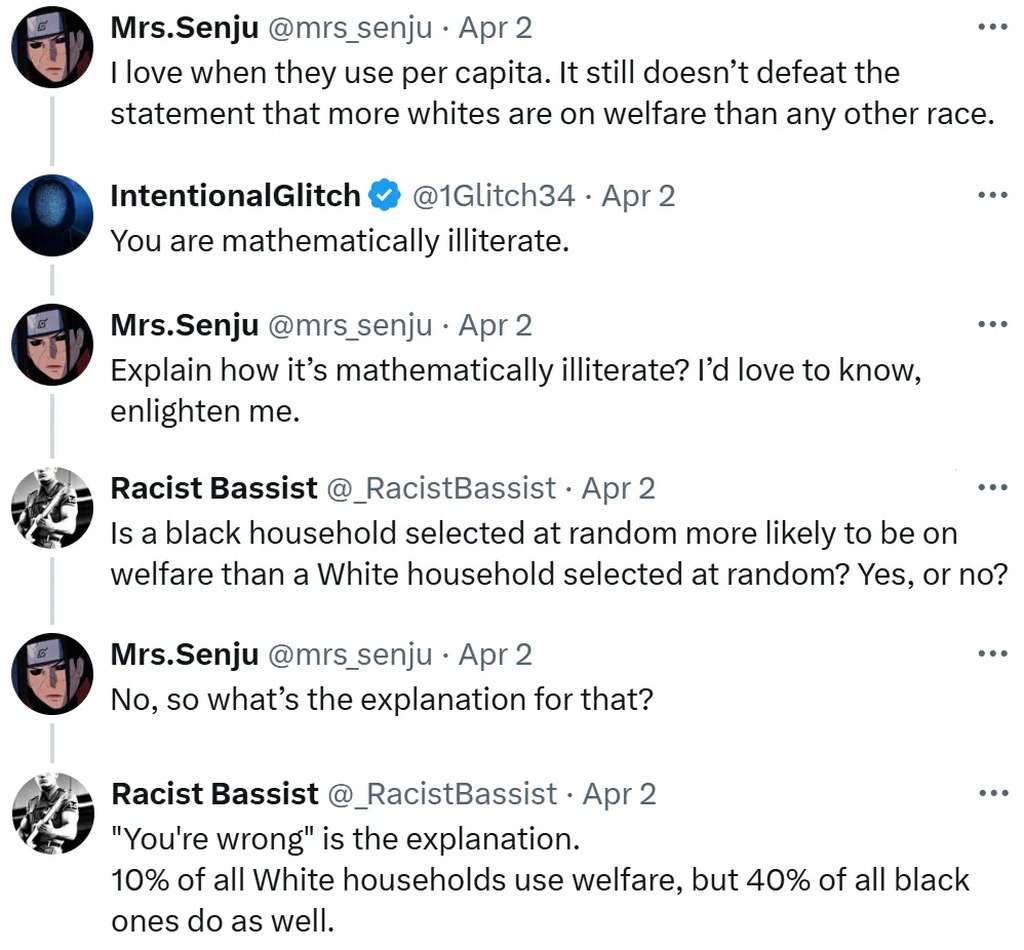Image resolution: width=1024 pixels, height=950 pixels.
Task: Click Racist Bassist name on the "You're wrong" tweet
Action: tap(214, 794)
